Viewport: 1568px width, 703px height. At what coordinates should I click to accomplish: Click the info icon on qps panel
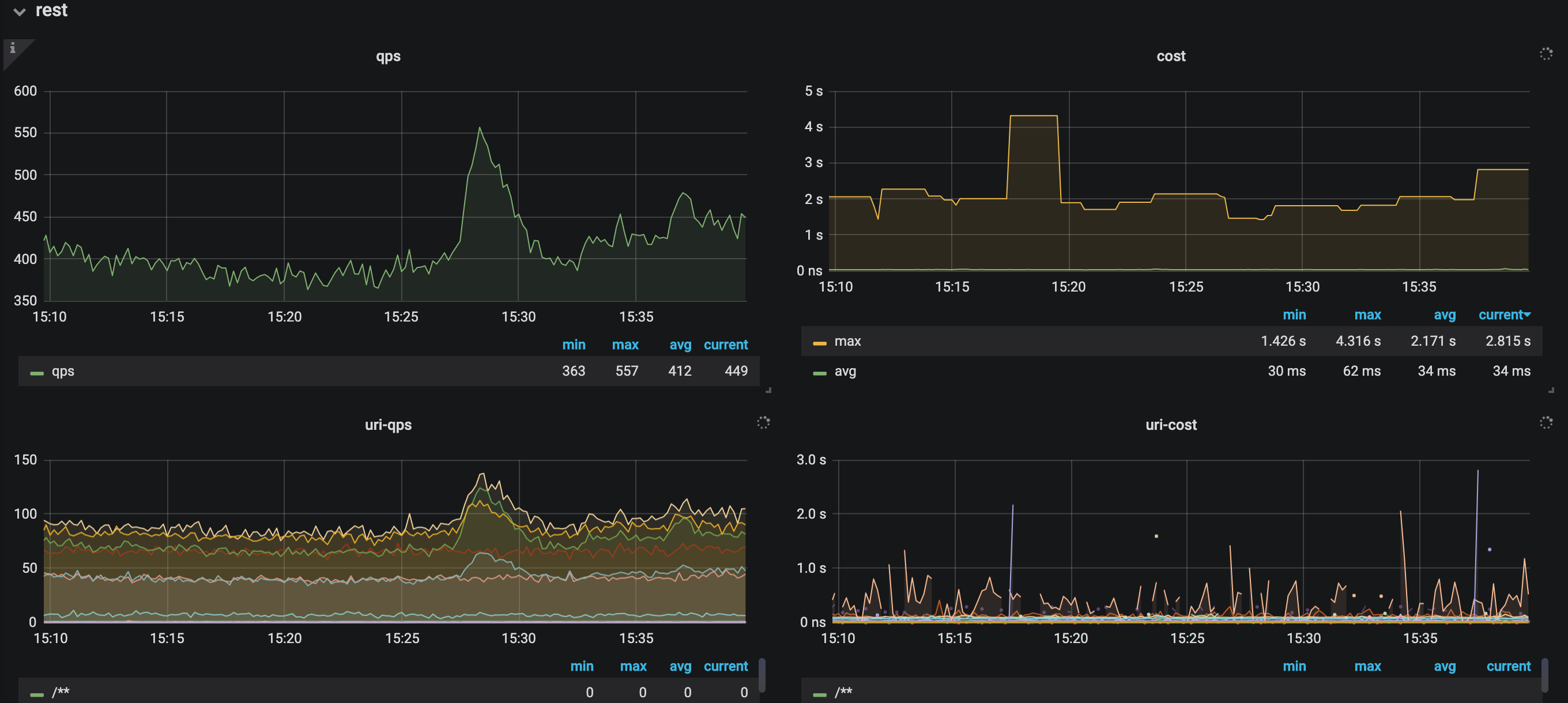coord(12,48)
